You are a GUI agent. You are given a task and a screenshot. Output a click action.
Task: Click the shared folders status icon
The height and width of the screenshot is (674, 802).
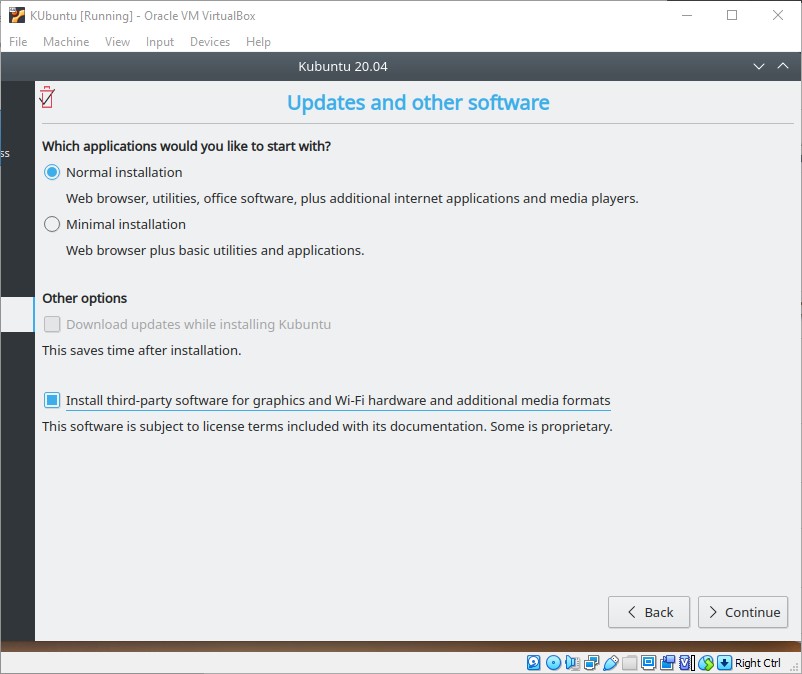[630, 663]
